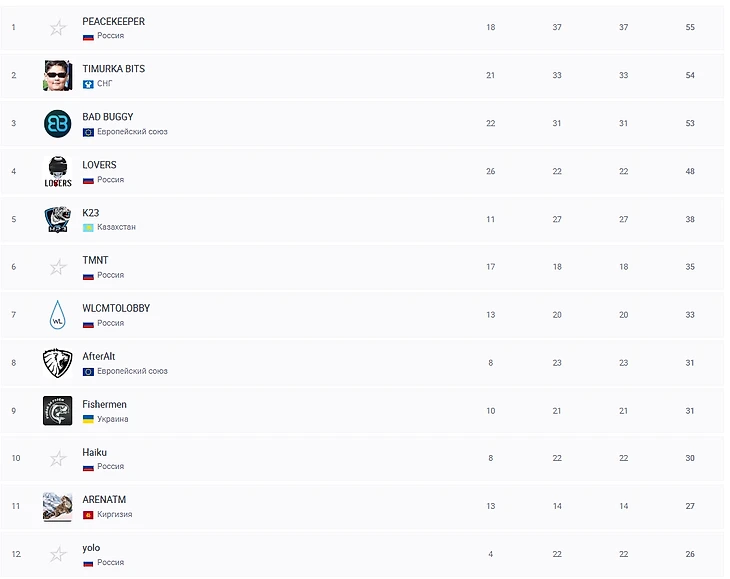Image resolution: width=730 pixels, height=579 pixels.
Task: Open the LOVERS team name link
Action: tap(99, 165)
